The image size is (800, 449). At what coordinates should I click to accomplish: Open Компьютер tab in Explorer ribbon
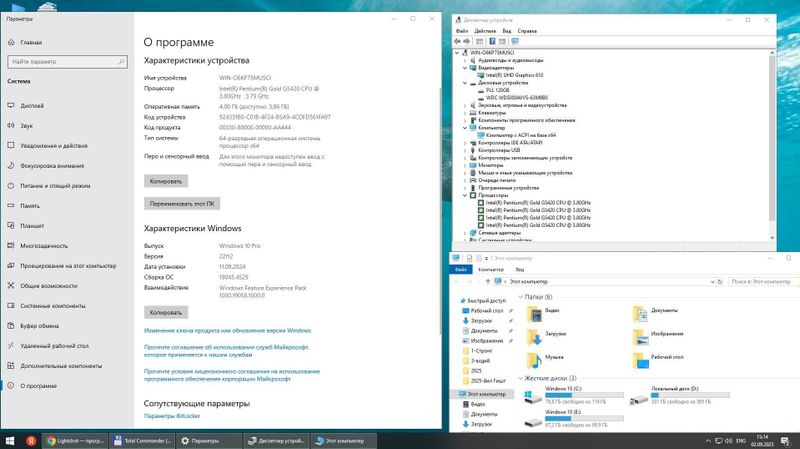491,269
